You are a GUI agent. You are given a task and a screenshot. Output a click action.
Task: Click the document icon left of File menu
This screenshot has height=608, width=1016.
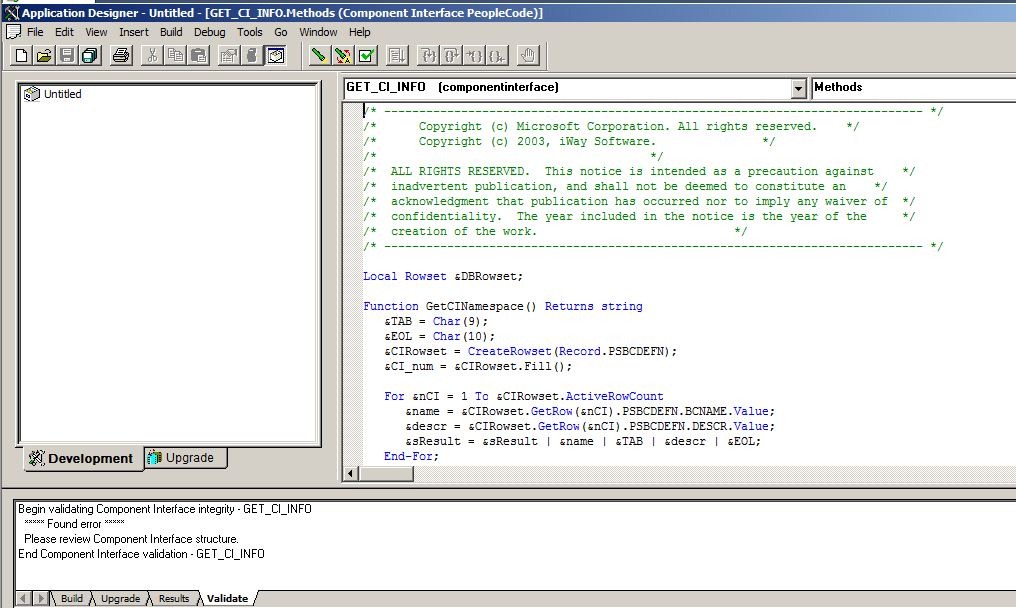pyautogui.click(x=13, y=32)
